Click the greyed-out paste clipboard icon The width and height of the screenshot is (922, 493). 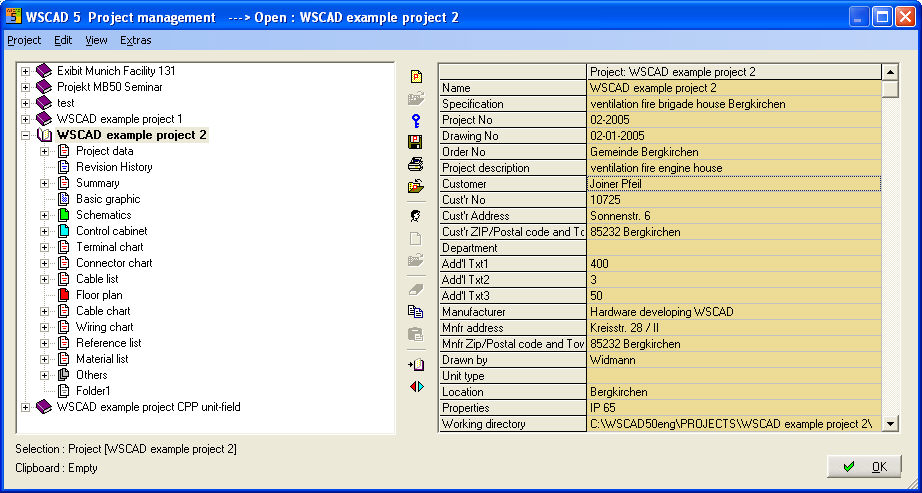click(x=416, y=334)
